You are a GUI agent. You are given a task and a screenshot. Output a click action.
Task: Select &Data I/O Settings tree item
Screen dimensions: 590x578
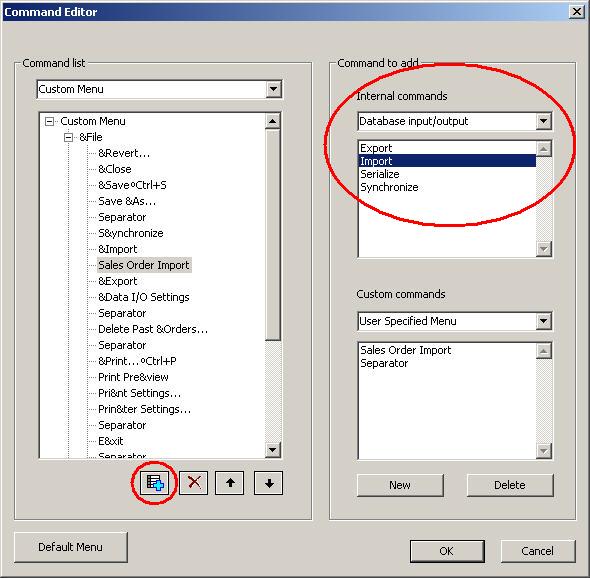tap(144, 297)
